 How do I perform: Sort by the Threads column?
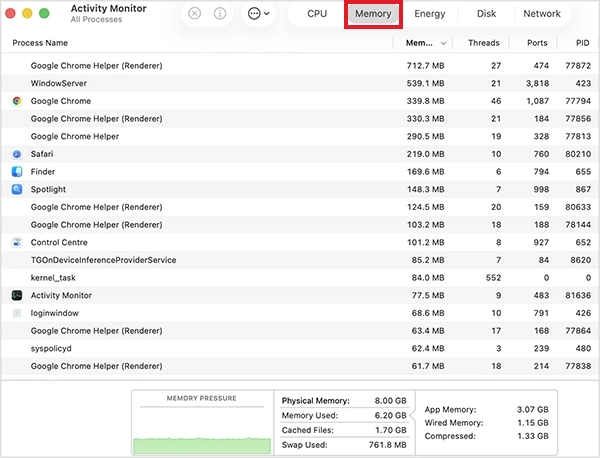point(484,43)
